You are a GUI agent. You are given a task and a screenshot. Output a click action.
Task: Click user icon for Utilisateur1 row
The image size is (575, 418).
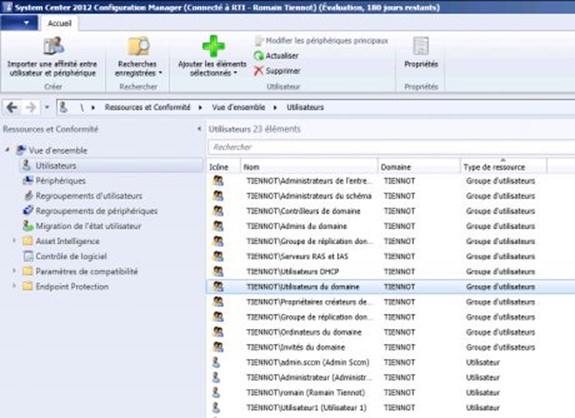[x=216, y=407]
